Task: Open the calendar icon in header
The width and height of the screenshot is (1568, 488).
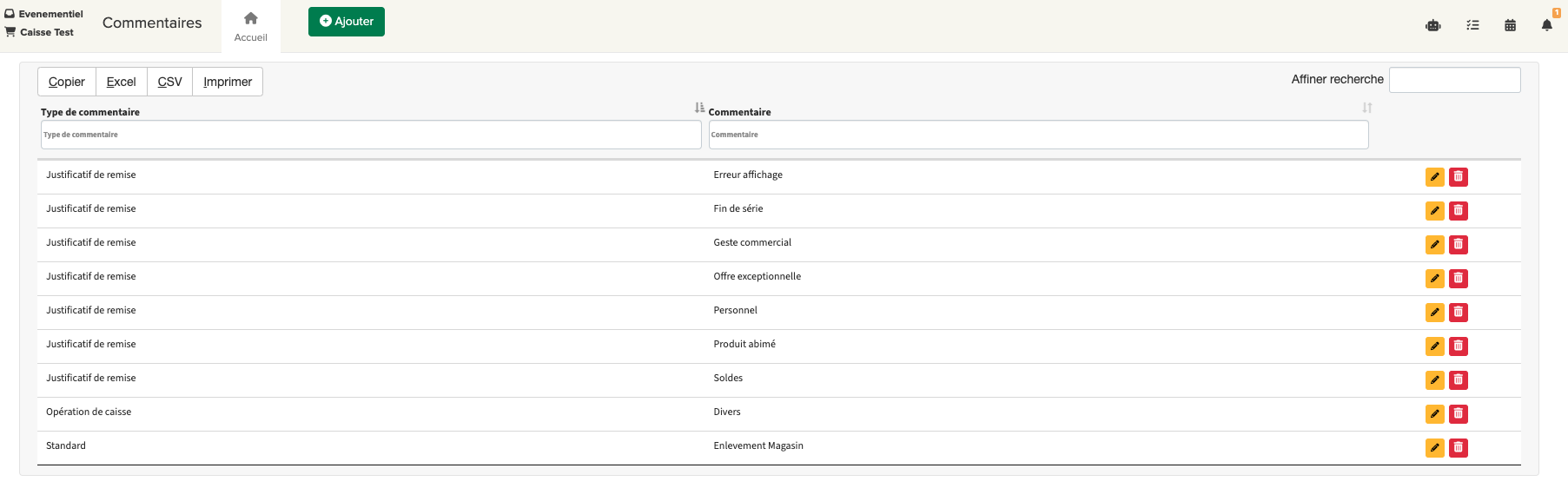Action: pos(1510,25)
